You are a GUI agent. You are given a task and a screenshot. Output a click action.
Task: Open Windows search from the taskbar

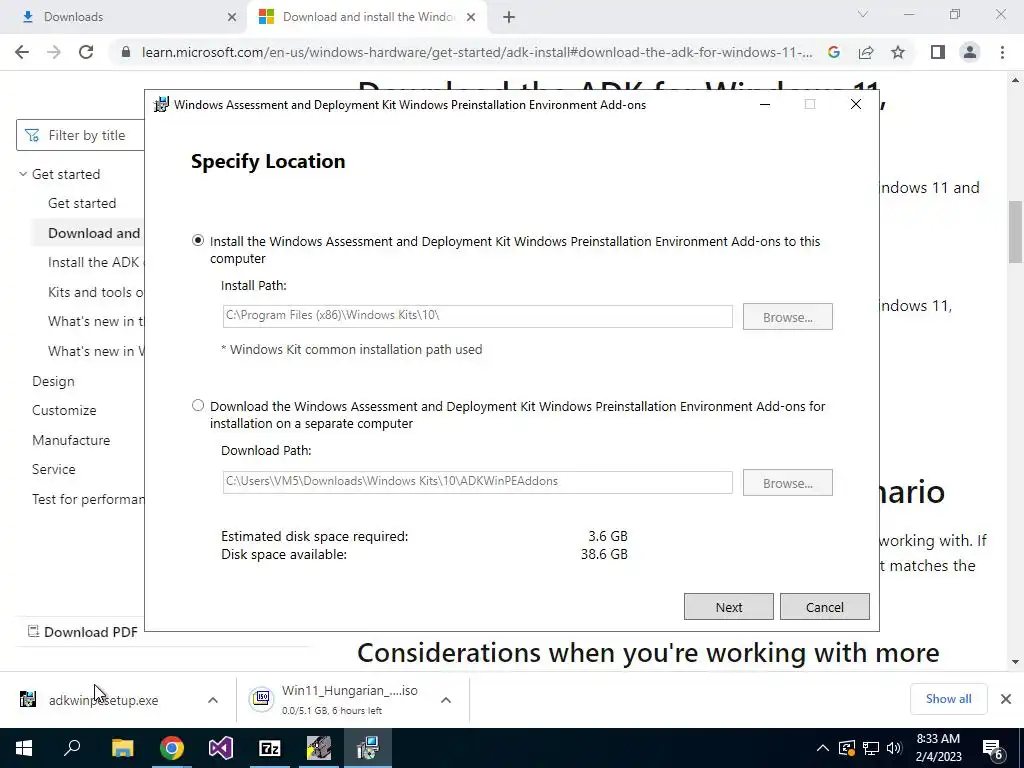(x=72, y=748)
